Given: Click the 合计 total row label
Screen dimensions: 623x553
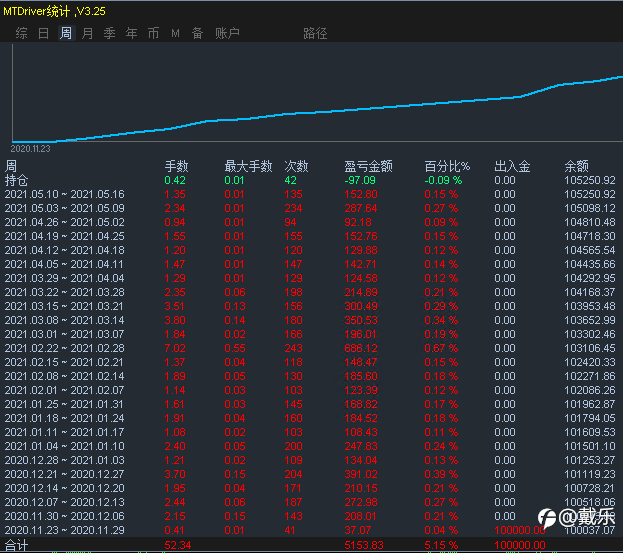Looking at the screenshot, I should [16, 545].
